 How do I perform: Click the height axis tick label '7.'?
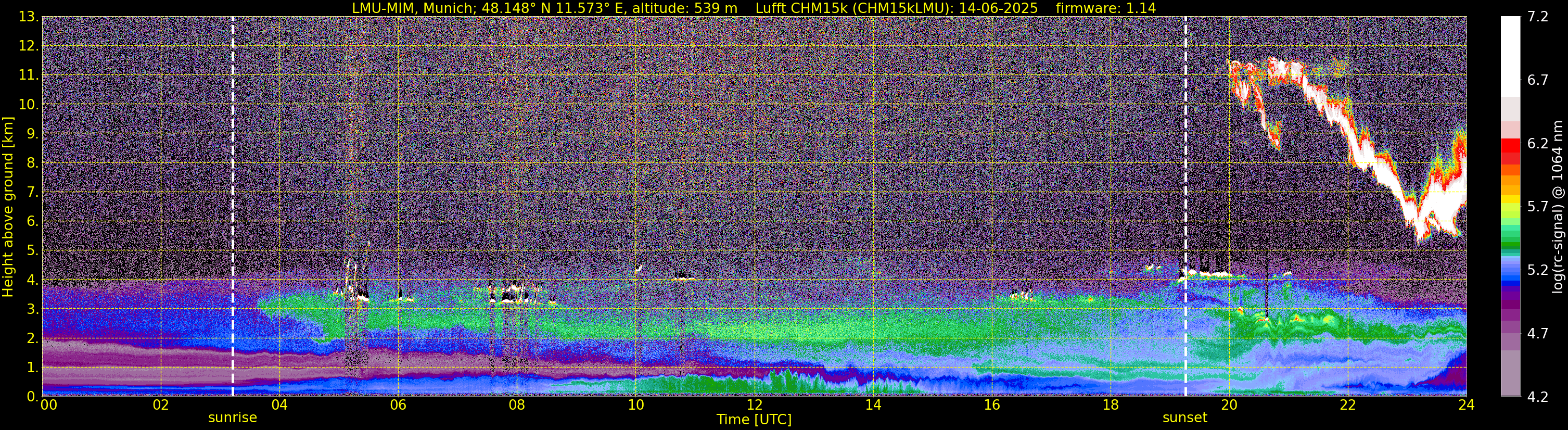point(33,193)
